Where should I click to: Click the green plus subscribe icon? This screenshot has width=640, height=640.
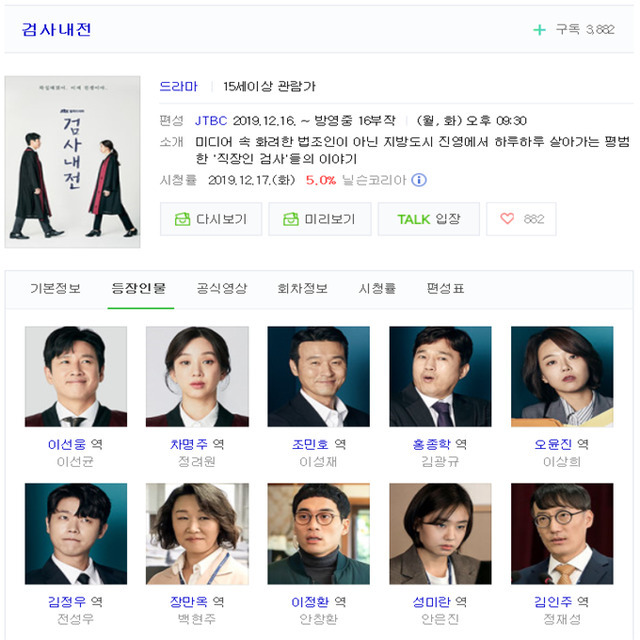coord(539,30)
